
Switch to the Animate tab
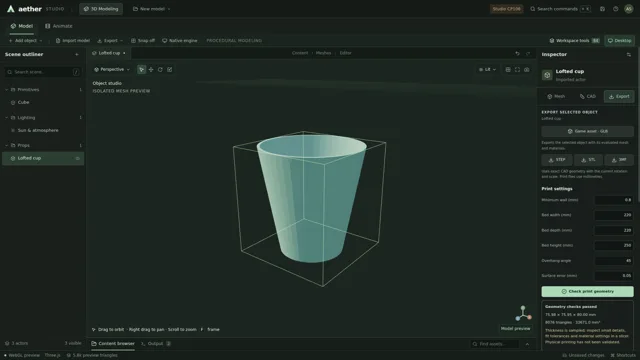[58, 26]
